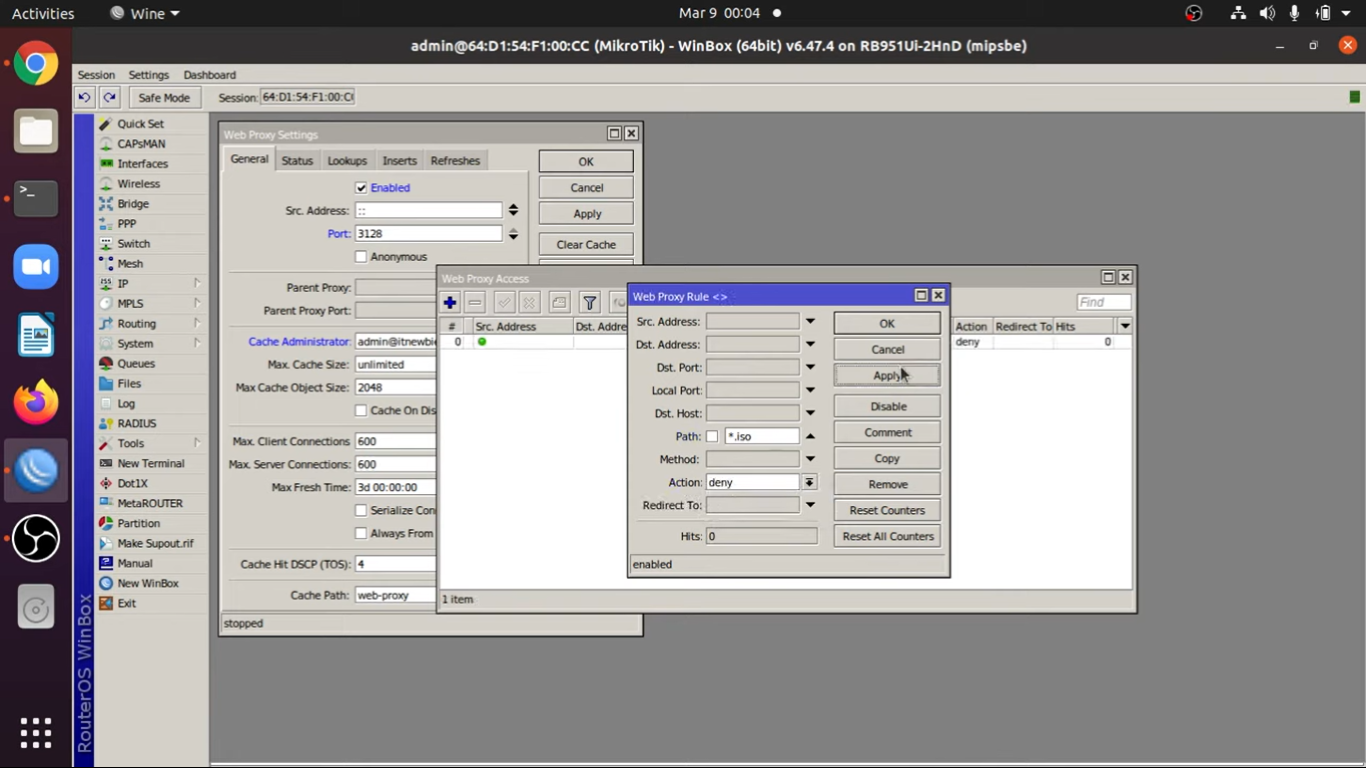Open Quick Set in sidebar
This screenshot has width=1366, height=768.
coord(140,124)
